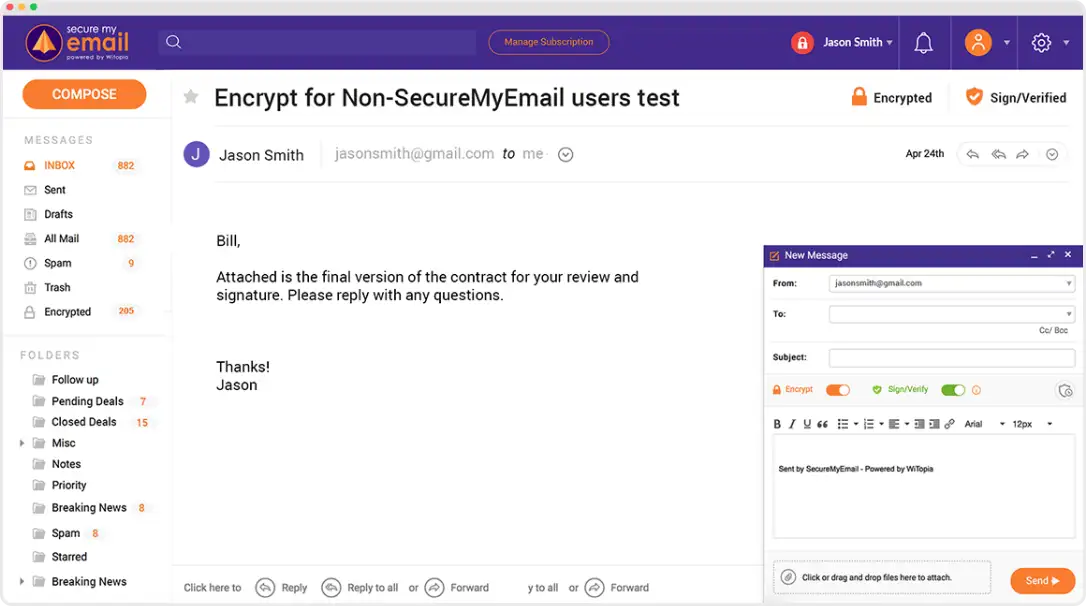
Task: Apply blockquote formatting in the compose window
Action: click(x=822, y=423)
